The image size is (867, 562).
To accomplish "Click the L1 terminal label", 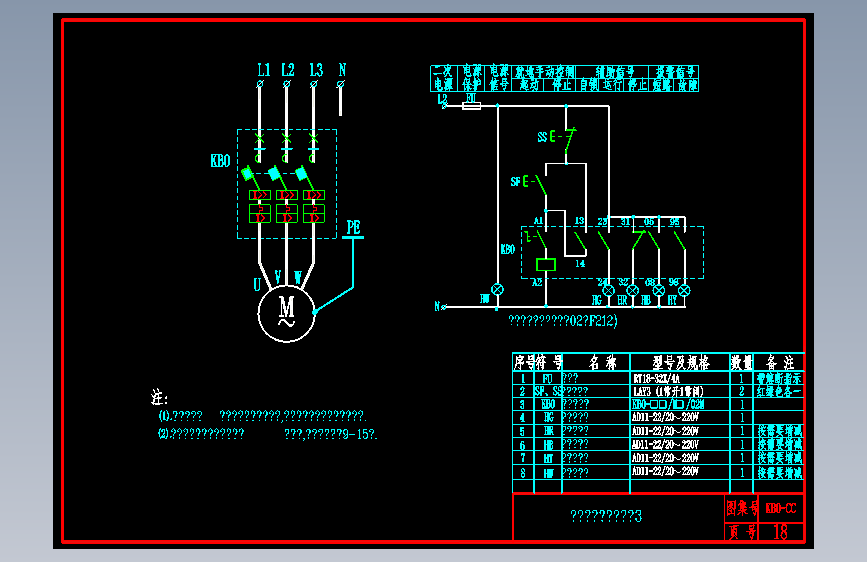I will pos(263,70).
